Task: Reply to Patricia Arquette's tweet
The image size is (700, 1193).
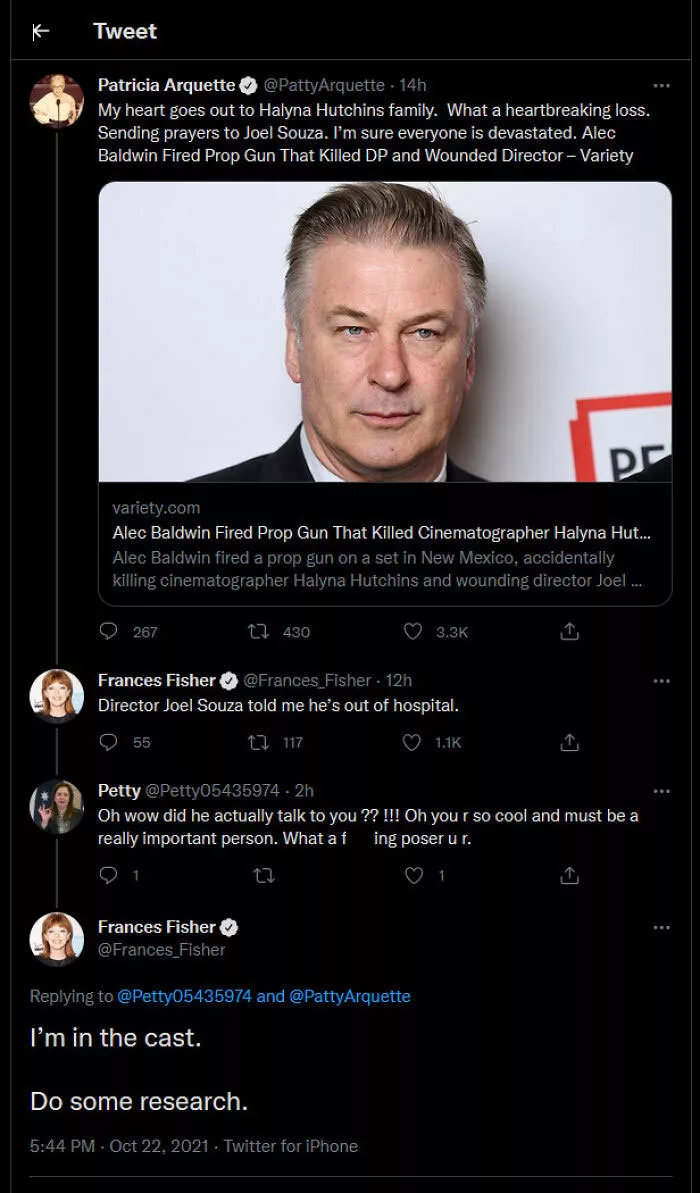Action: [x=109, y=631]
